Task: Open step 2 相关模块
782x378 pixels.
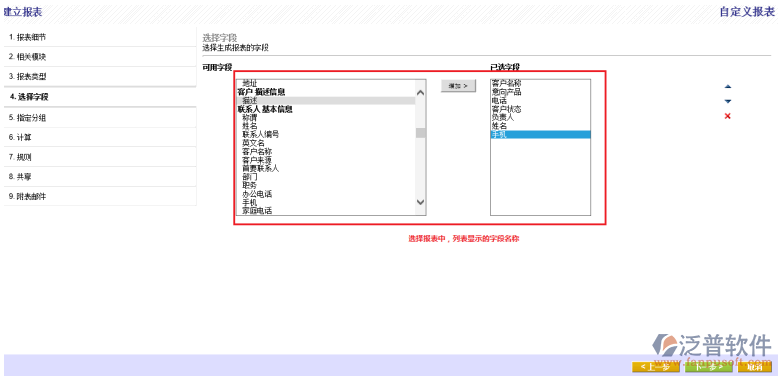Action: tap(100, 57)
